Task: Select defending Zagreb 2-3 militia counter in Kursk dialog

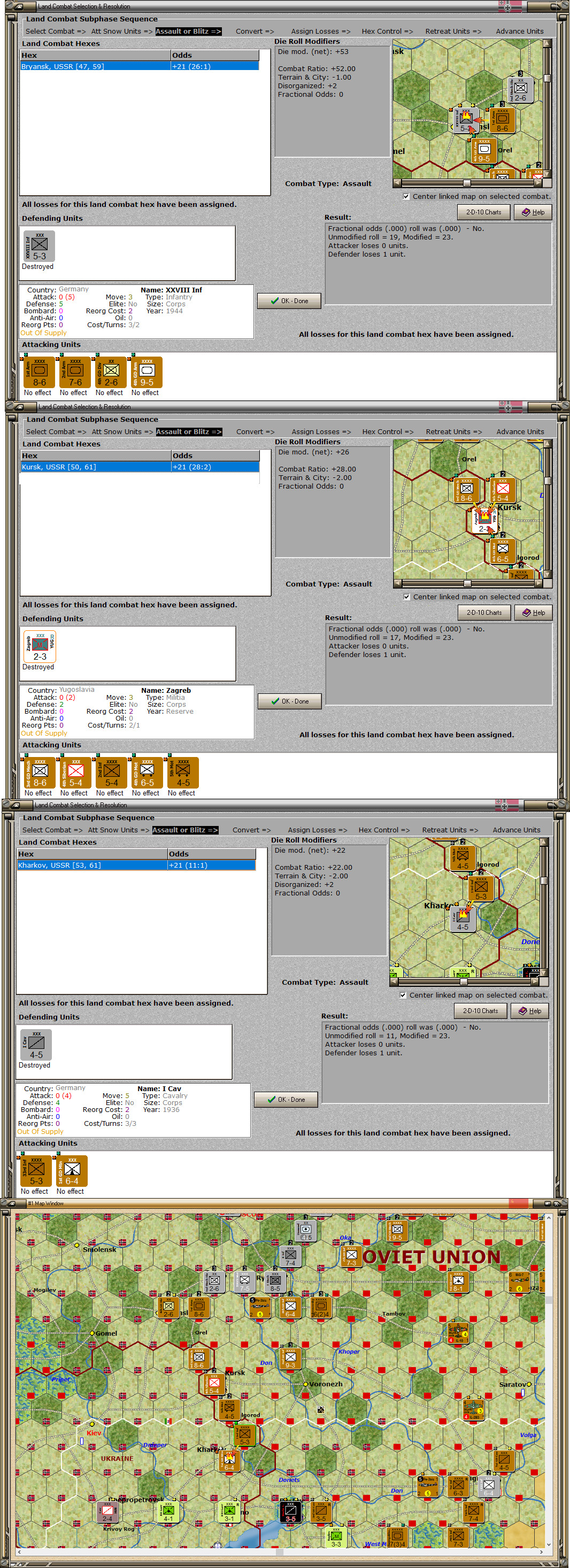Action: point(40,647)
